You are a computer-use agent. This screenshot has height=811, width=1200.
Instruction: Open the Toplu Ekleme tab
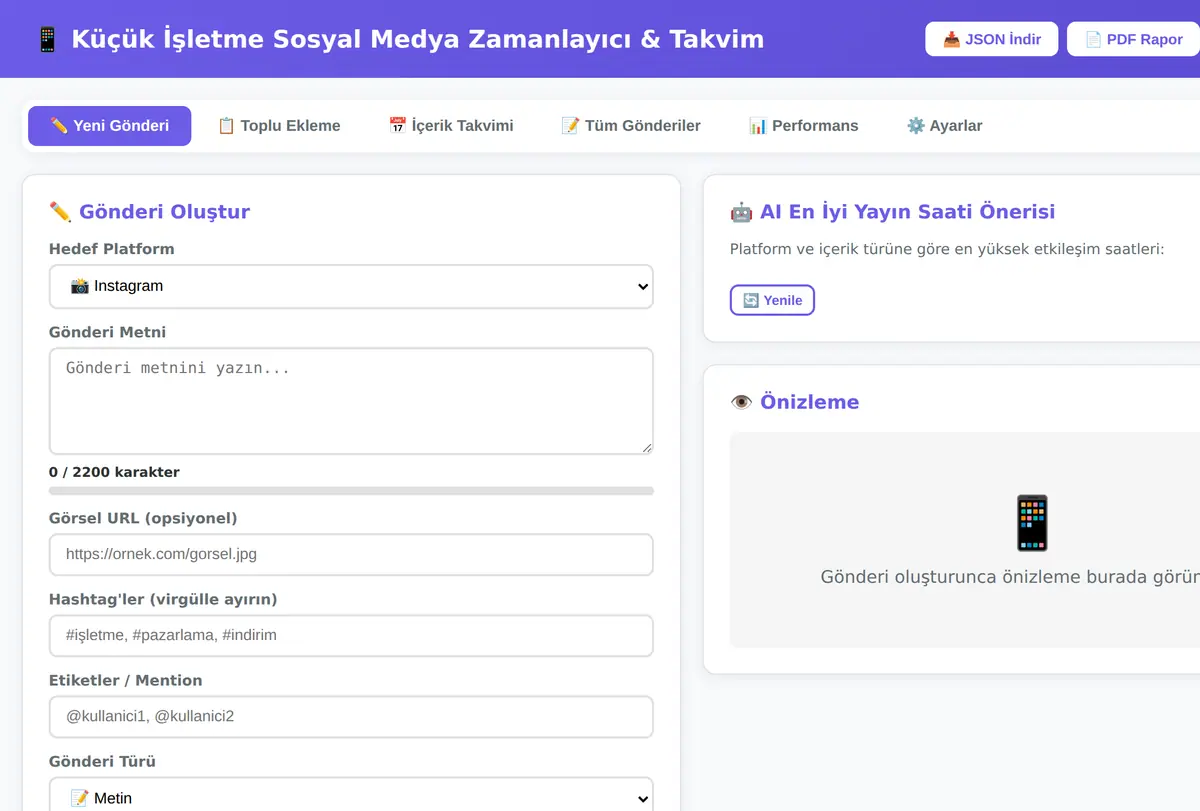[279, 126]
